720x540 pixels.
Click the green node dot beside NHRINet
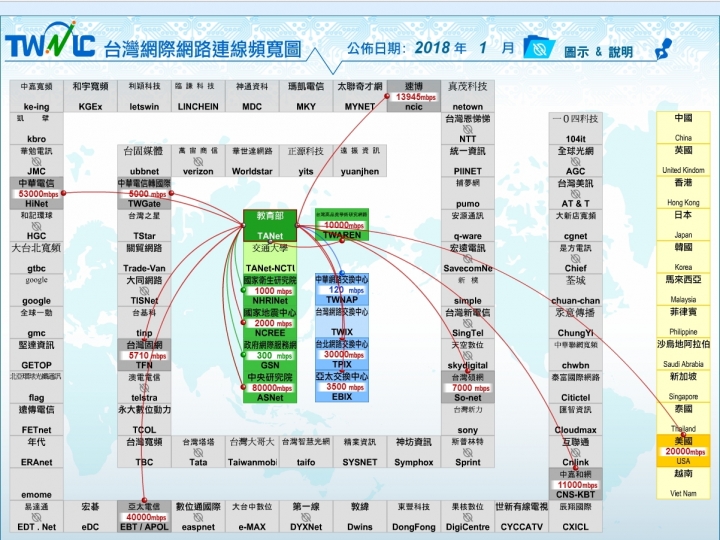(x=243, y=290)
